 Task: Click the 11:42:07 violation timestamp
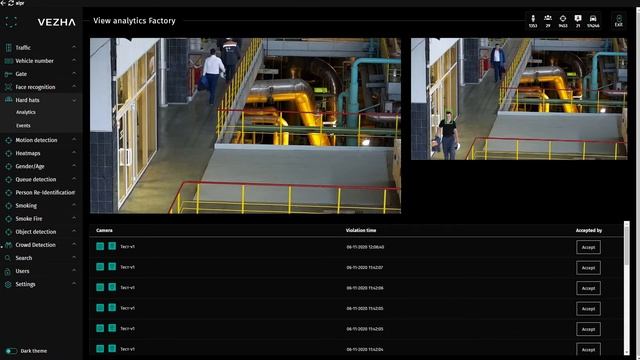pyautogui.click(x=365, y=267)
